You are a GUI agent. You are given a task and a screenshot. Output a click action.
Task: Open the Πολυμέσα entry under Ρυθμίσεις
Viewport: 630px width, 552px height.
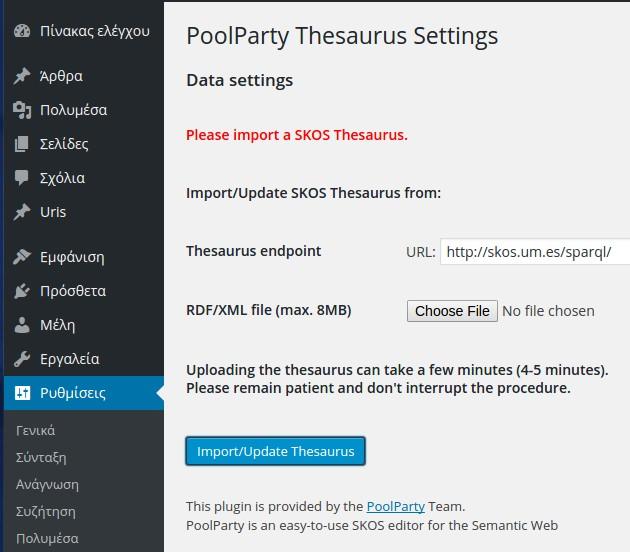click(x=47, y=538)
